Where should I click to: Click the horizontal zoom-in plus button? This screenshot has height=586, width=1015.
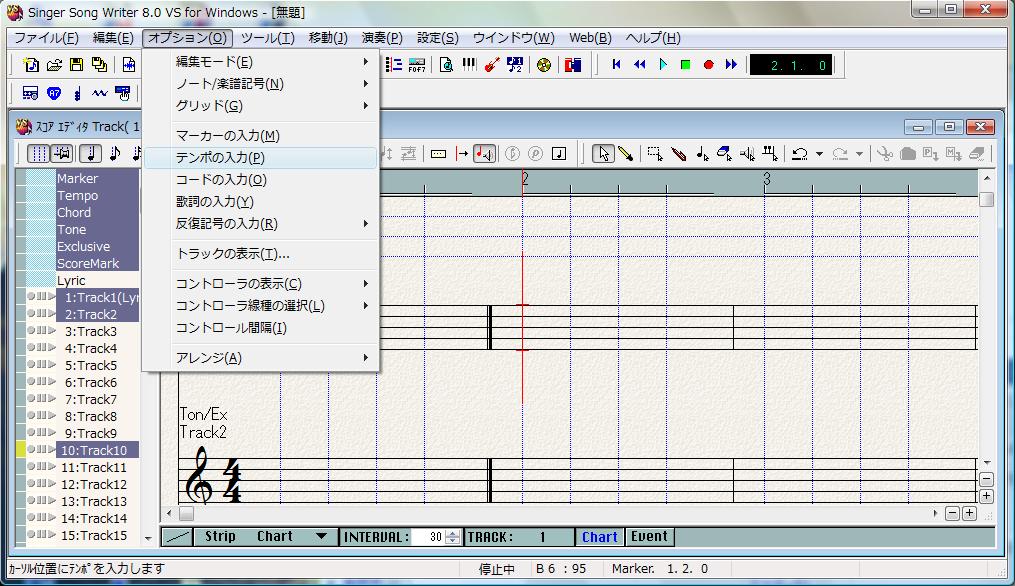[969, 513]
